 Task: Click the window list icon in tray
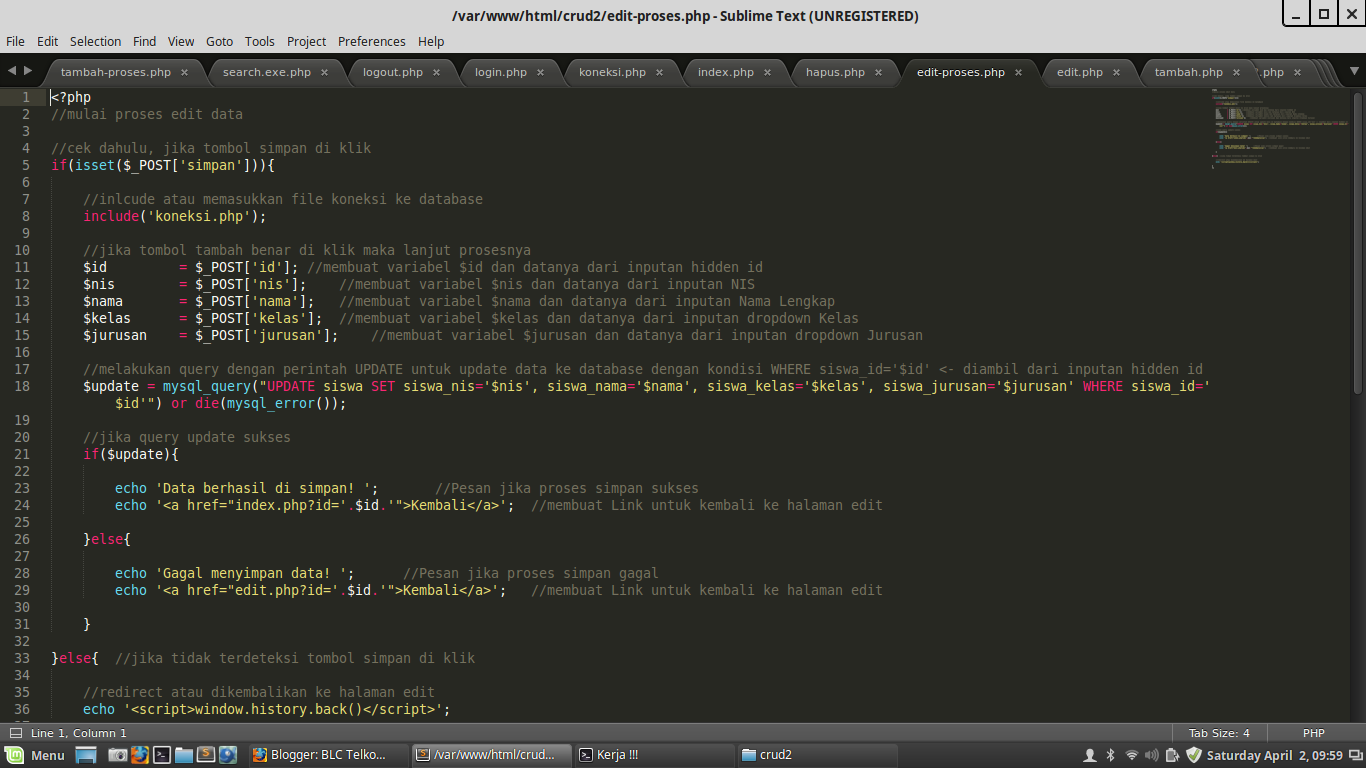click(x=1354, y=755)
